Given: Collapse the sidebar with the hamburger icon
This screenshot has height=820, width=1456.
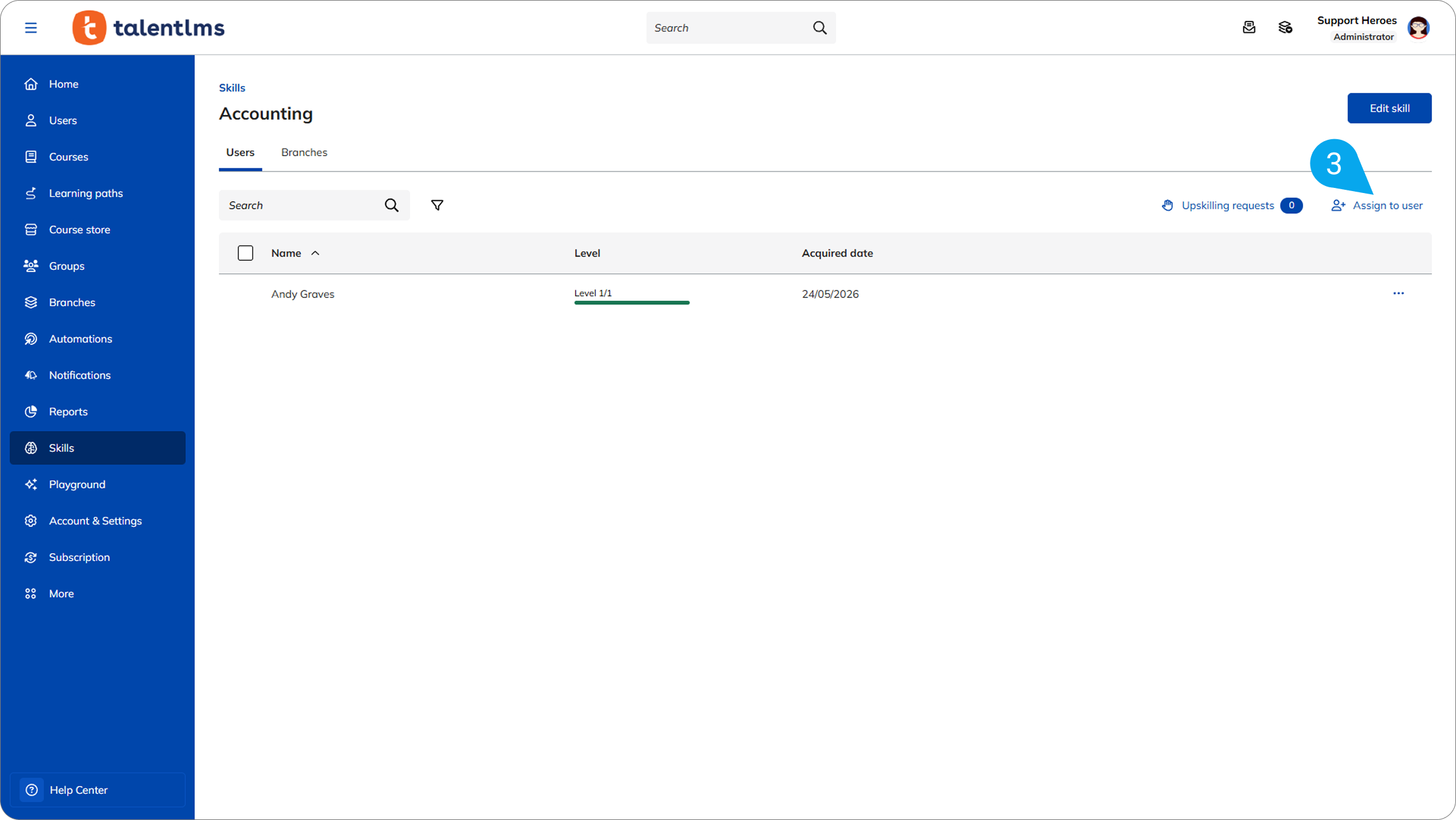Looking at the screenshot, I should (x=30, y=28).
